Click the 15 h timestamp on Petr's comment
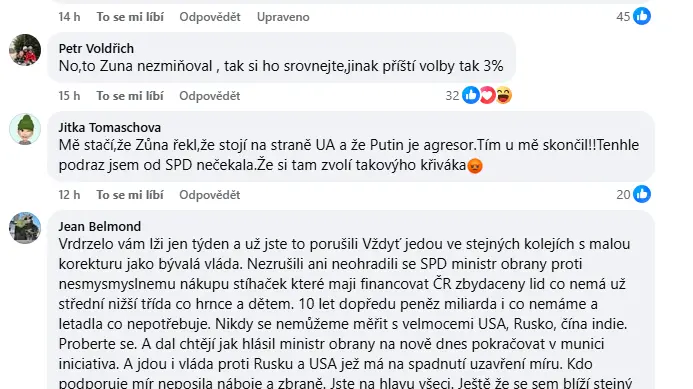Viewport: 693px width, 389px height. coord(69,95)
